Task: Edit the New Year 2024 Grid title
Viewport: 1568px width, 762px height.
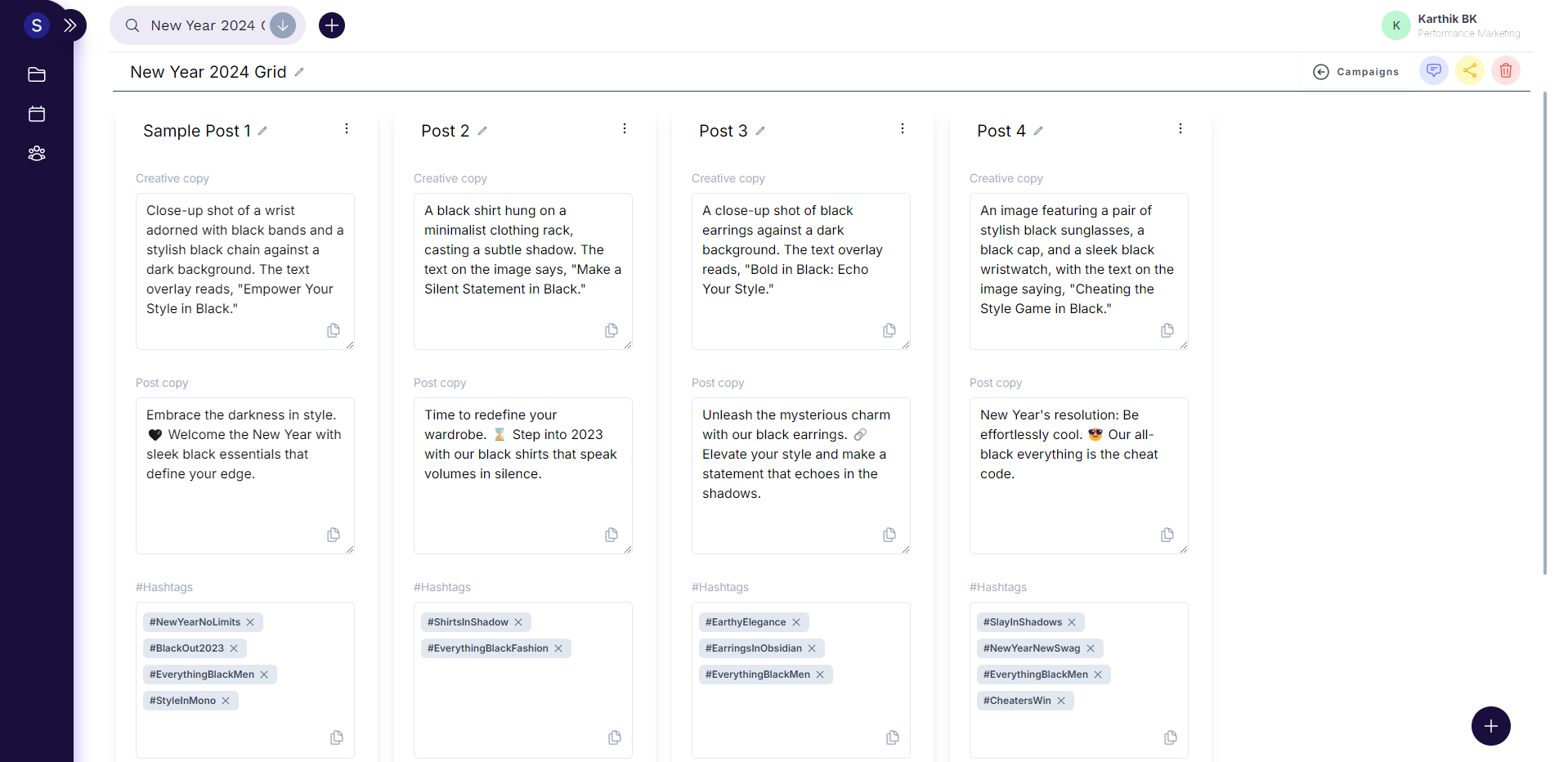Action: tap(299, 72)
